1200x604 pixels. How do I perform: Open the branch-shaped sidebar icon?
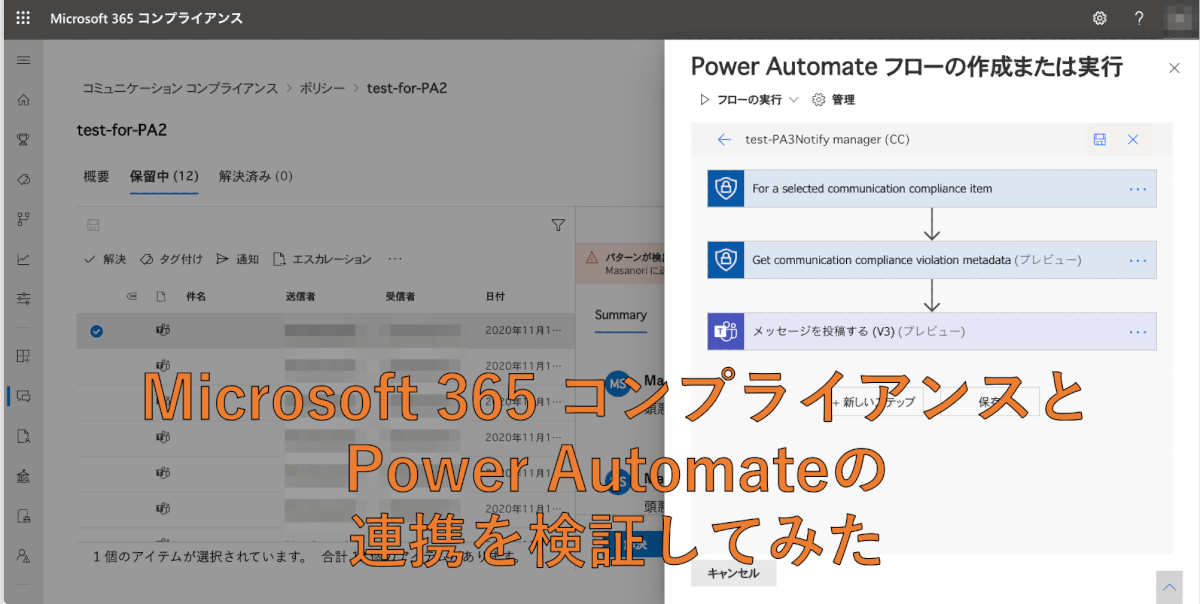coord(23,219)
